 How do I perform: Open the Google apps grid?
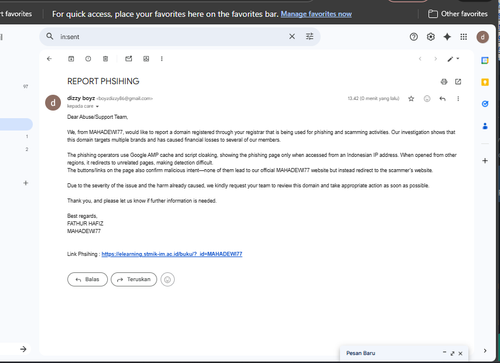(x=464, y=37)
